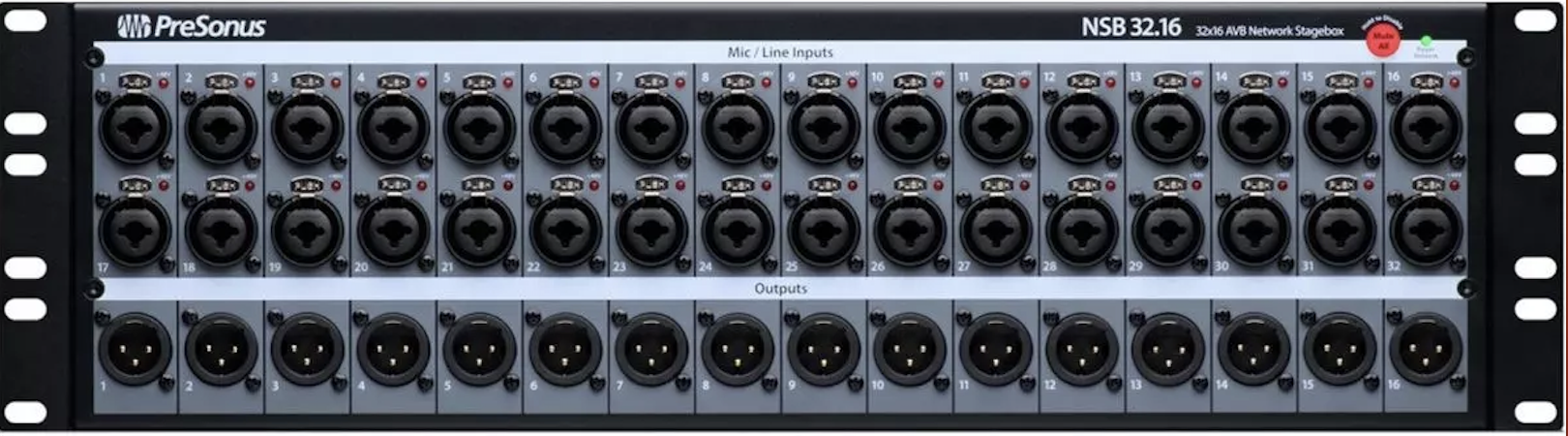
Task: Click the PUSH release tab above input 11
Action: coord(996,81)
